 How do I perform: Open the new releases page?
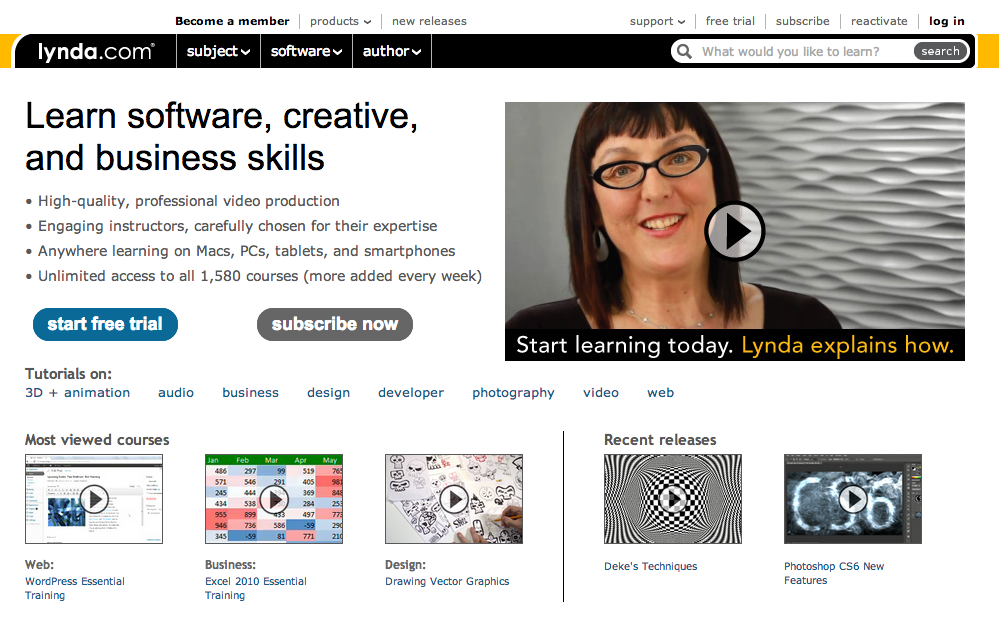click(x=429, y=21)
